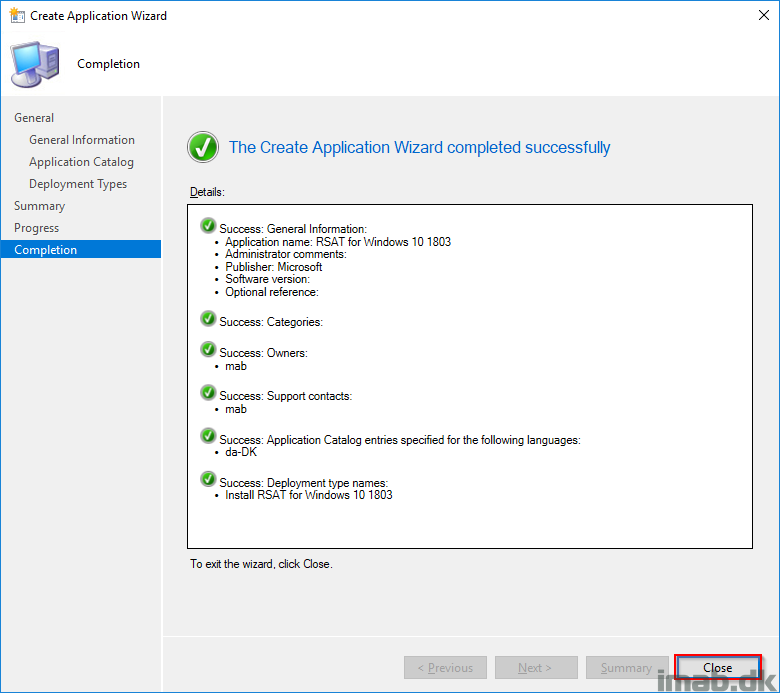Screen dimensions: 780x693
Task: Click green check icon for General Information
Action: [208, 226]
